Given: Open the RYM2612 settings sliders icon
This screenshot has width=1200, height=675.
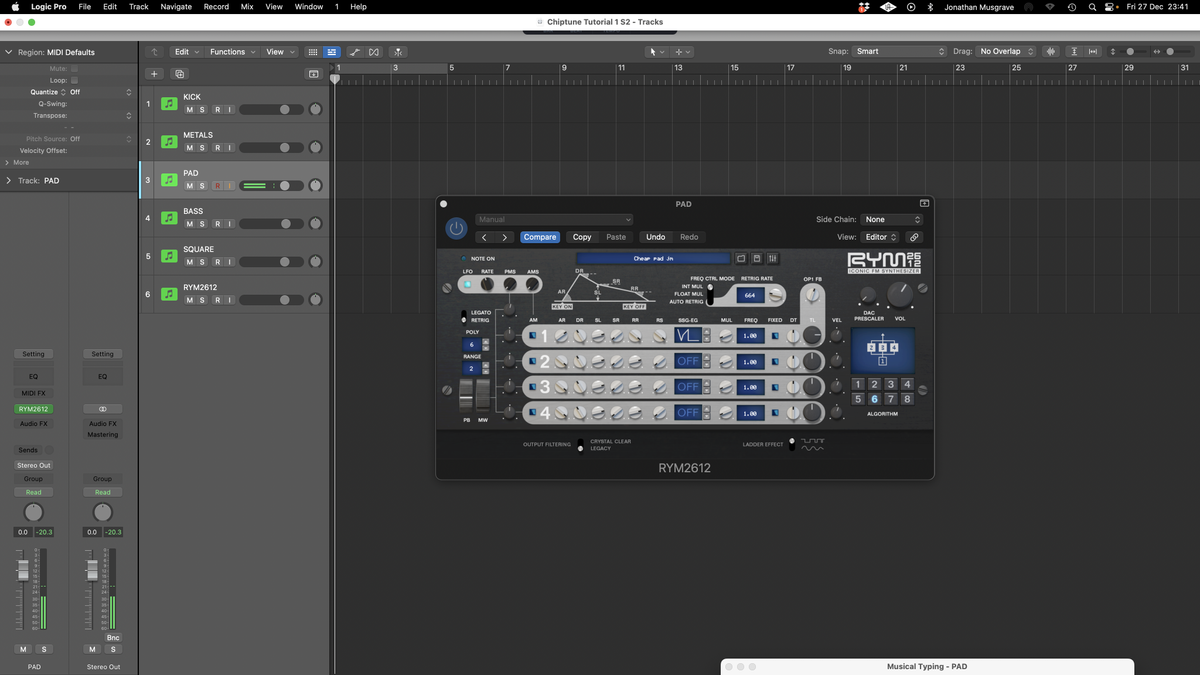Looking at the screenshot, I should (773, 259).
